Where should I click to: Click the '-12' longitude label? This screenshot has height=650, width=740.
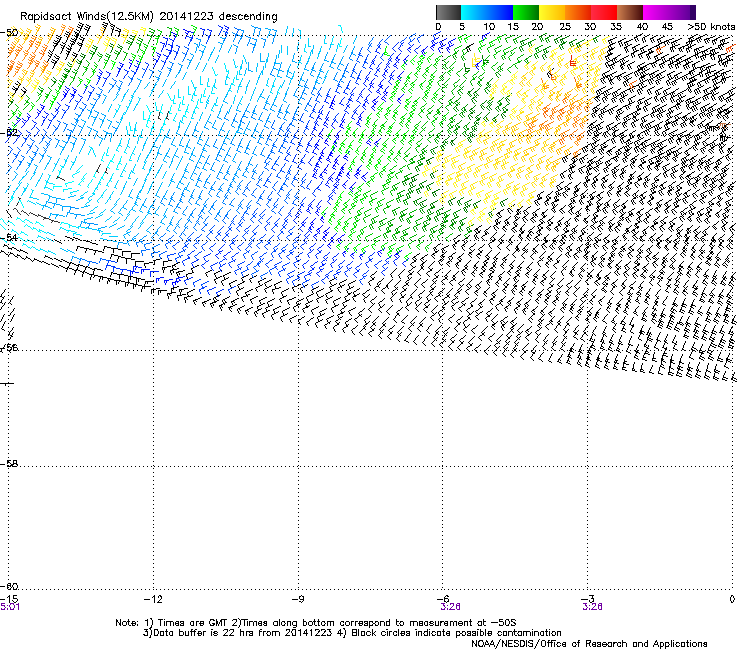153,599
